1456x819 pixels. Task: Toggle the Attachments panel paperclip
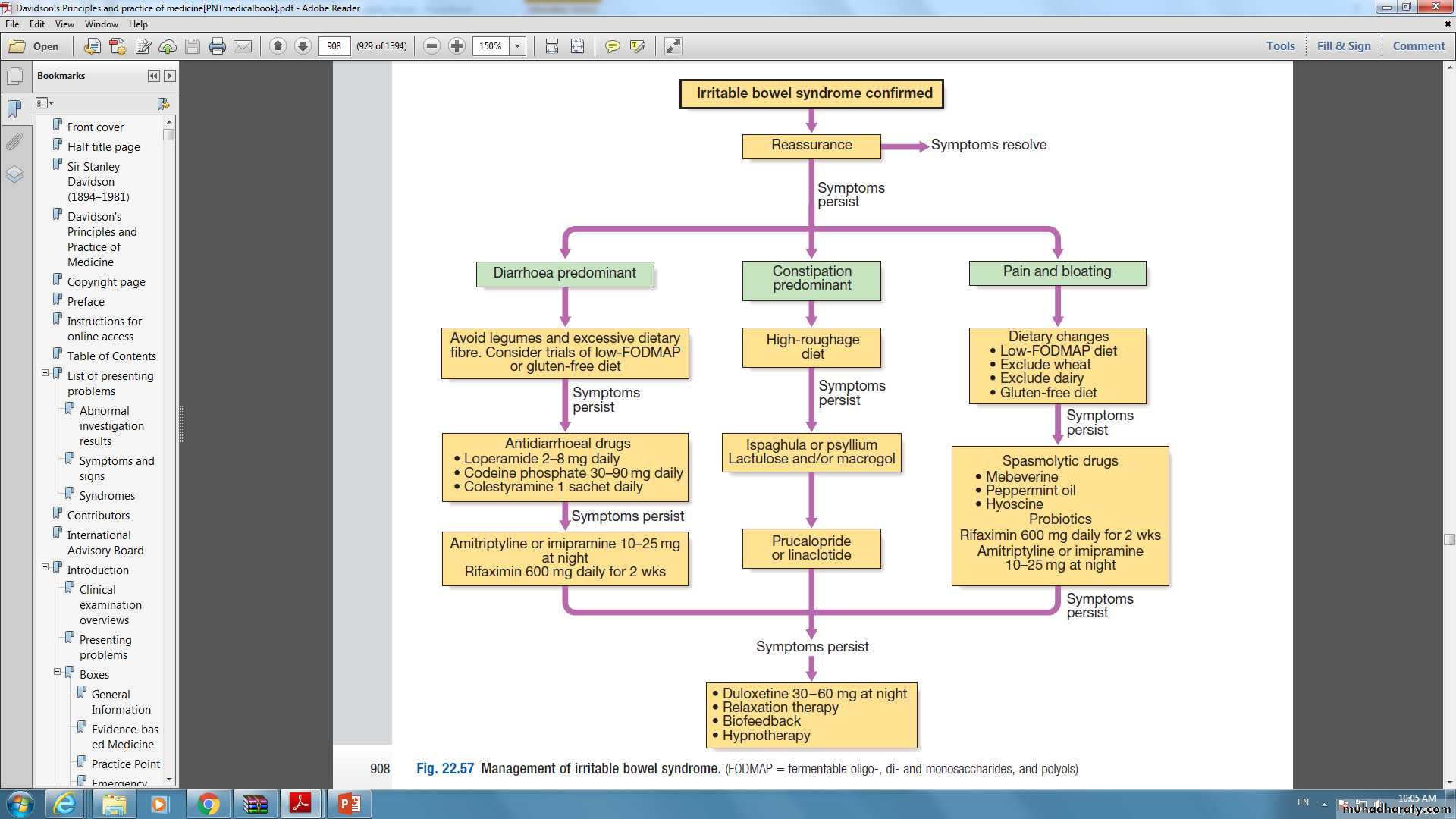click(x=14, y=142)
